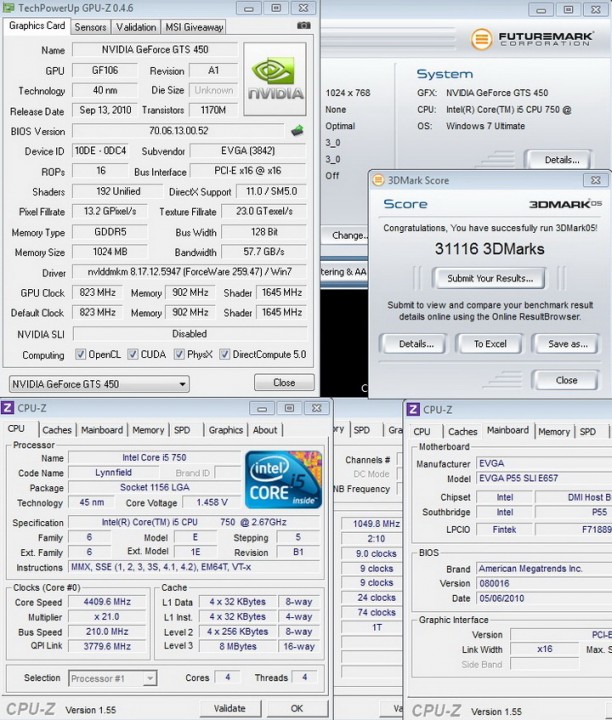Screen dimensions: 612x720
Task: Click the GPU name field NVIDIA GeForce GTS 450
Action: (155, 50)
